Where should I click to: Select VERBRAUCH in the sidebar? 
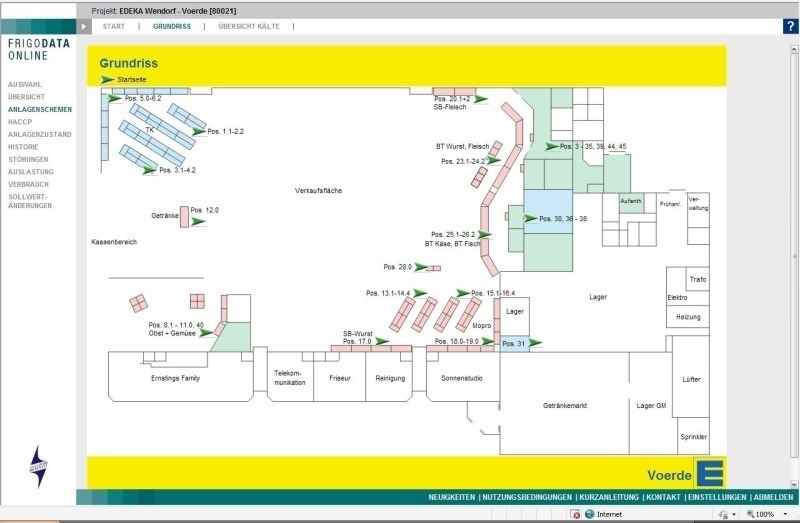point(28,184)
